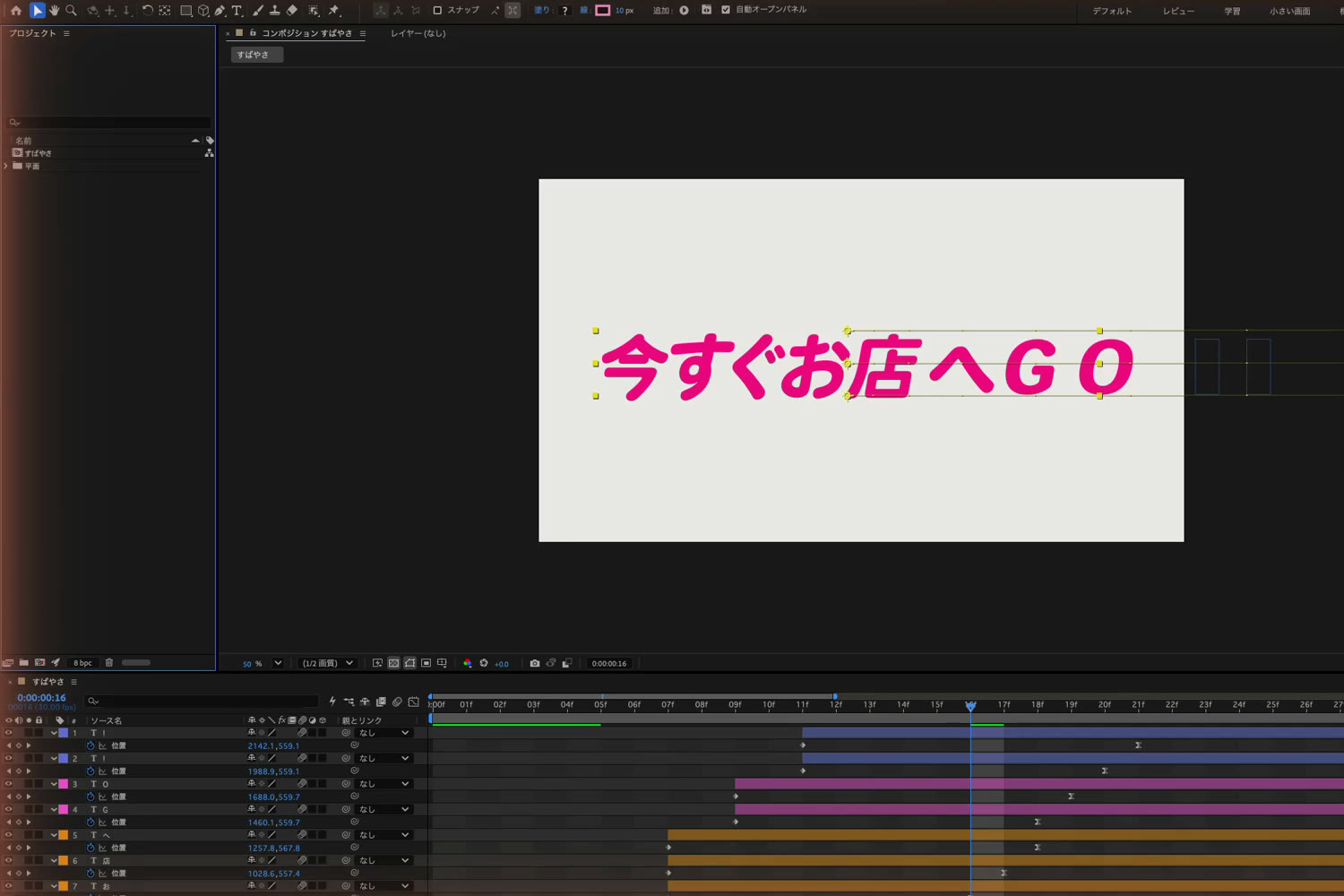Choose the Rotation tool in the toolbar
The height and width of the screenshot is (896, 1344).
point(147,11)
